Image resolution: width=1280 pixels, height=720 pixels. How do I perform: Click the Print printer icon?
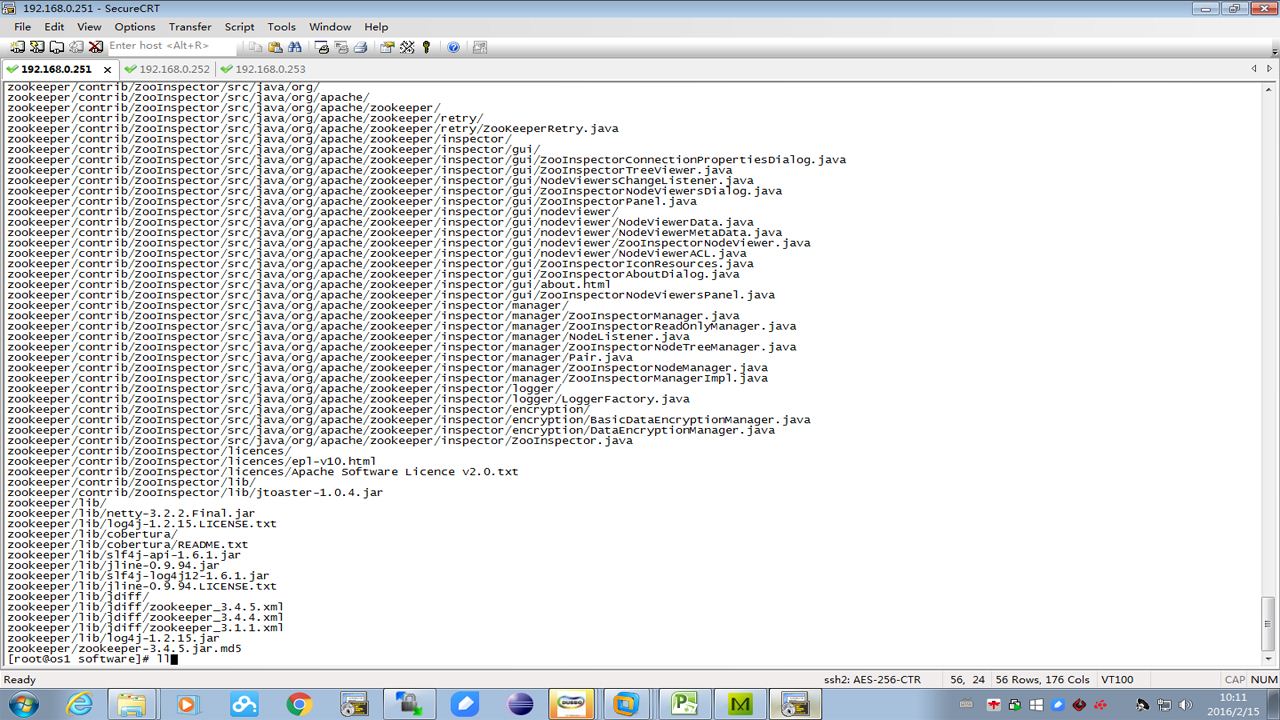(x=360, y=47)
